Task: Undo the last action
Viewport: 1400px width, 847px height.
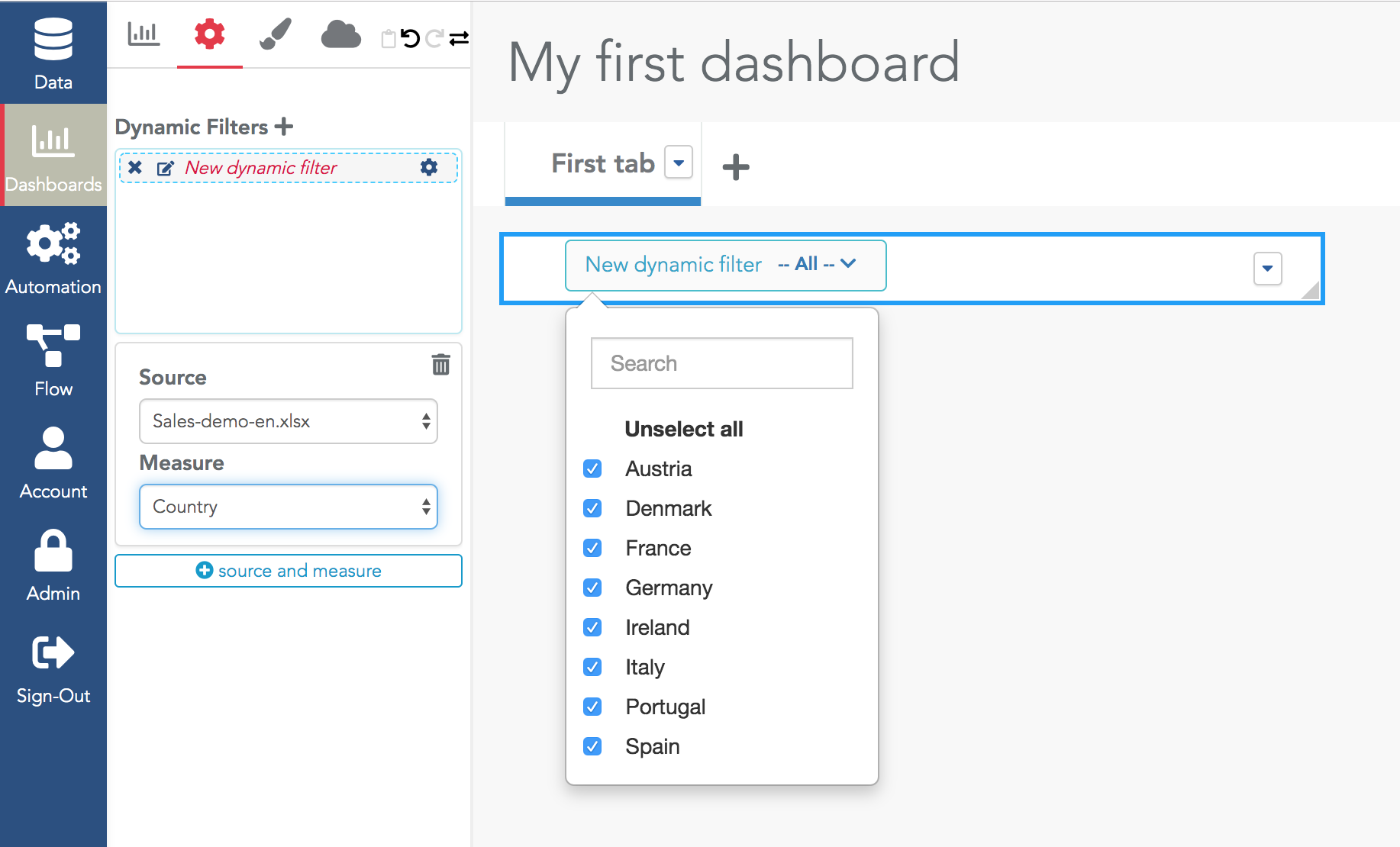Action: [x=411, y=38]
